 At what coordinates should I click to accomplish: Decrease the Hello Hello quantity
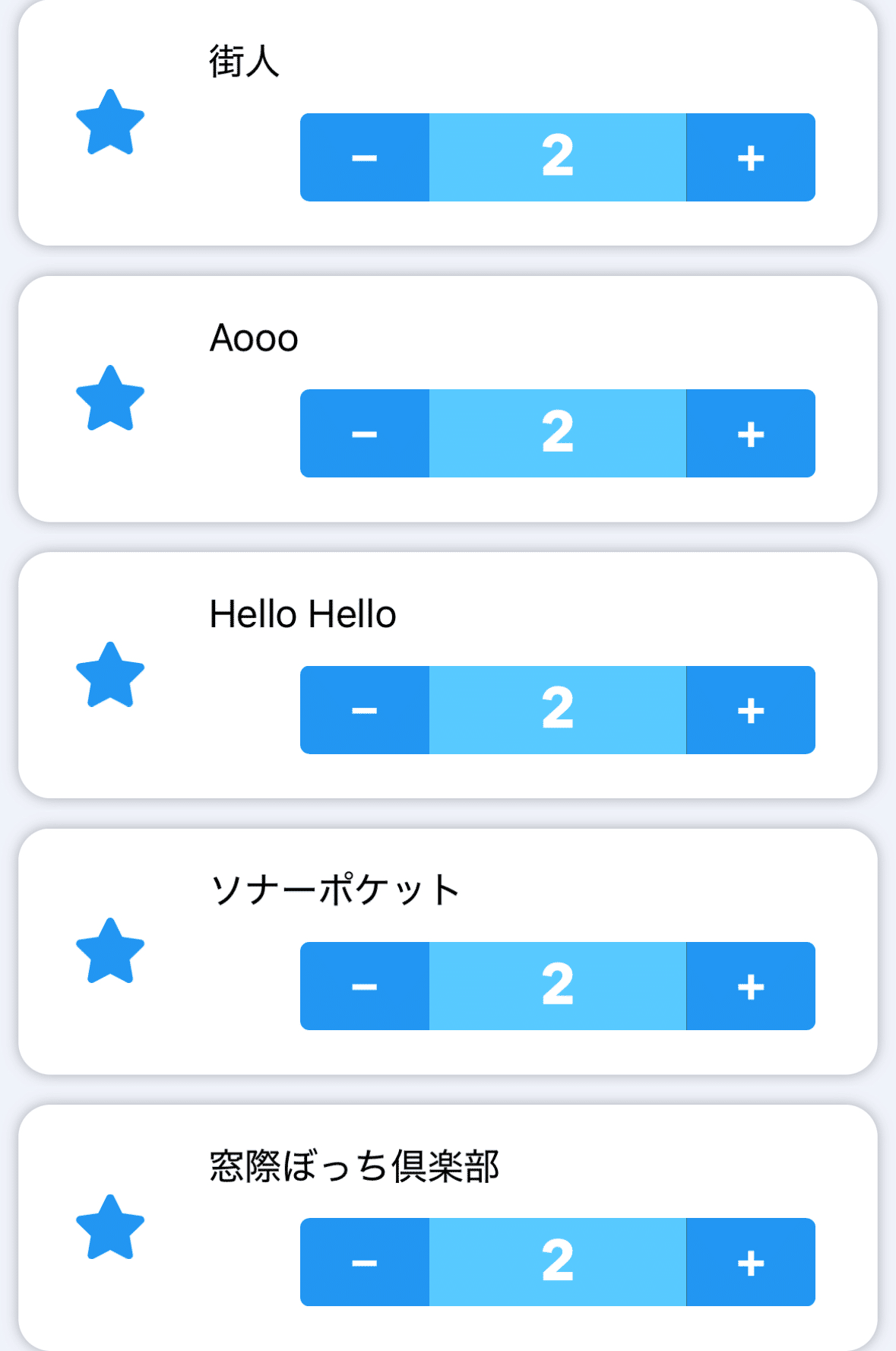tap(365, 710)
